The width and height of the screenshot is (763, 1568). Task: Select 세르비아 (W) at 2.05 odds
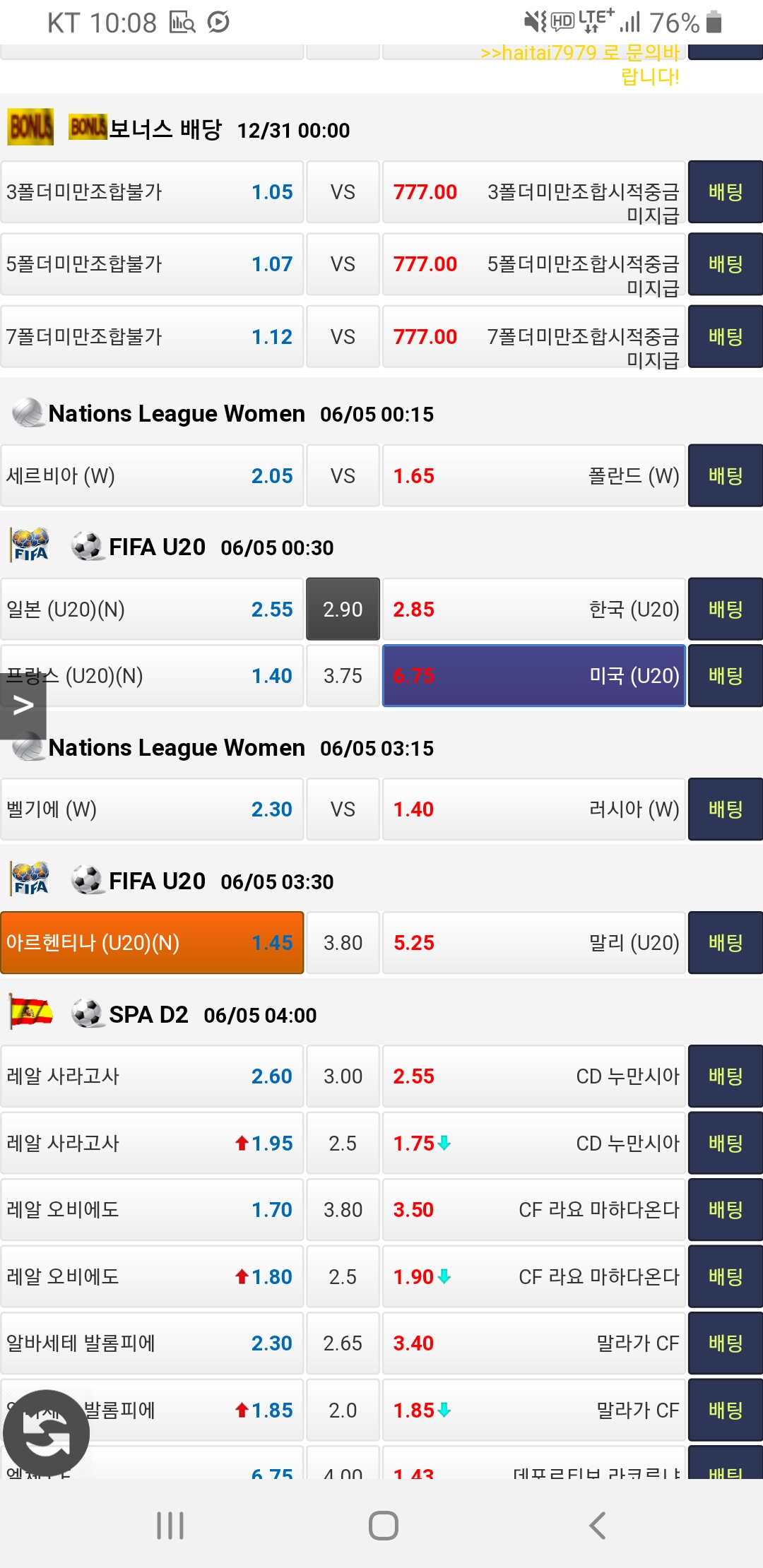pyautogui.click(x=152, y=476)
